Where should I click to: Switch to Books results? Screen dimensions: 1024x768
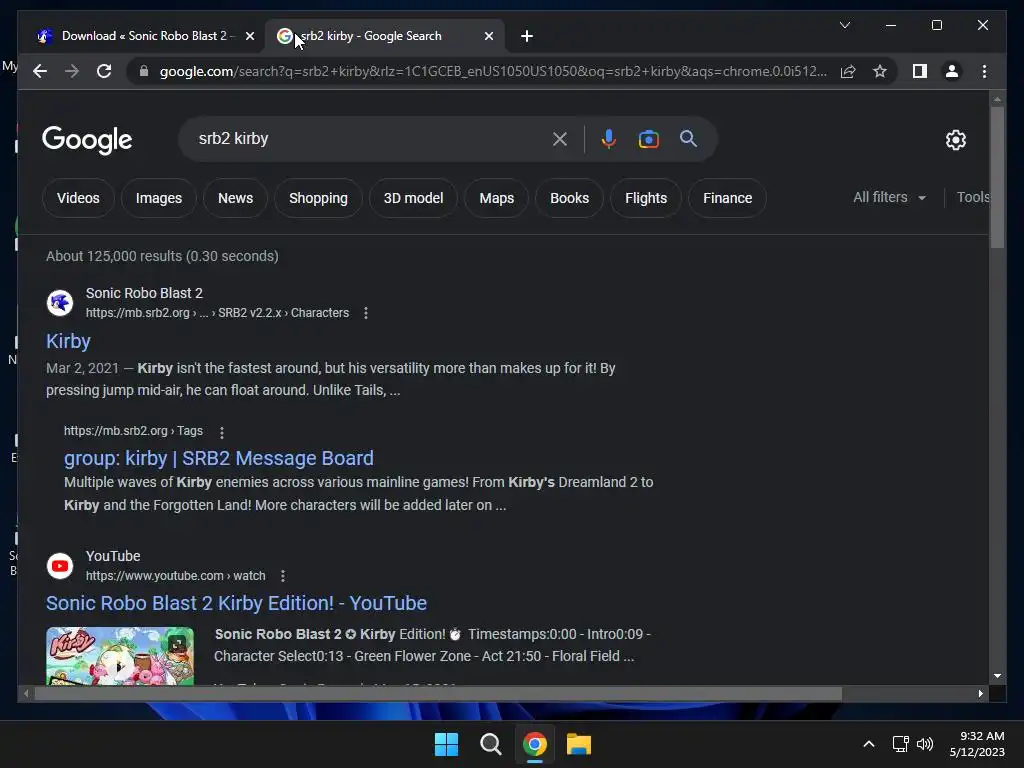(569, 198)
